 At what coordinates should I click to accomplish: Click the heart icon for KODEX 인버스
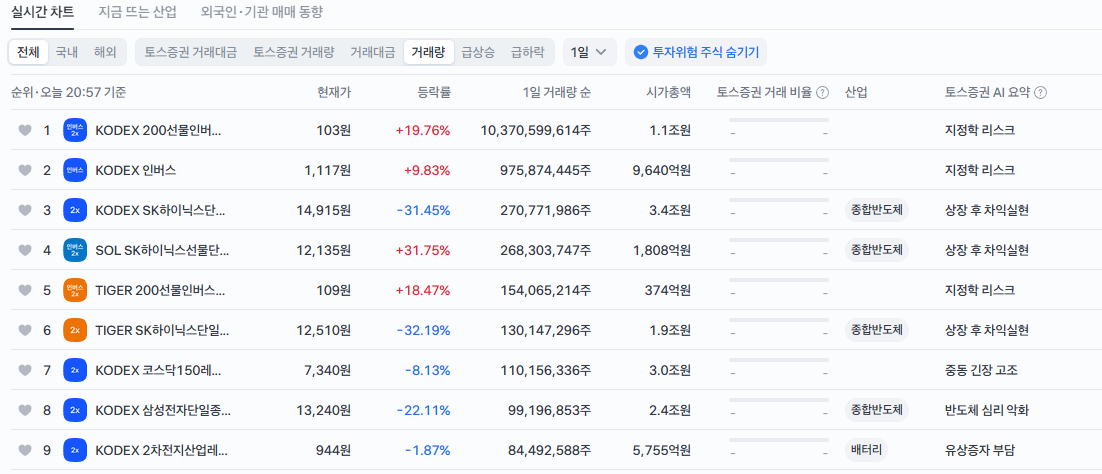(25, 170)
